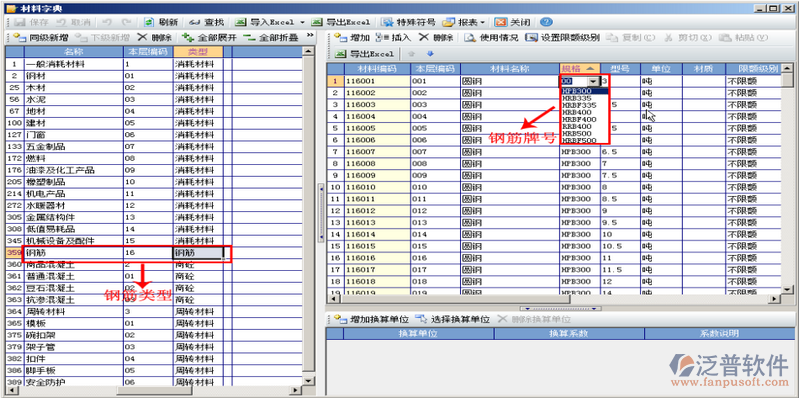Click 设置限额级别 in right toolbar

[563, 38]
